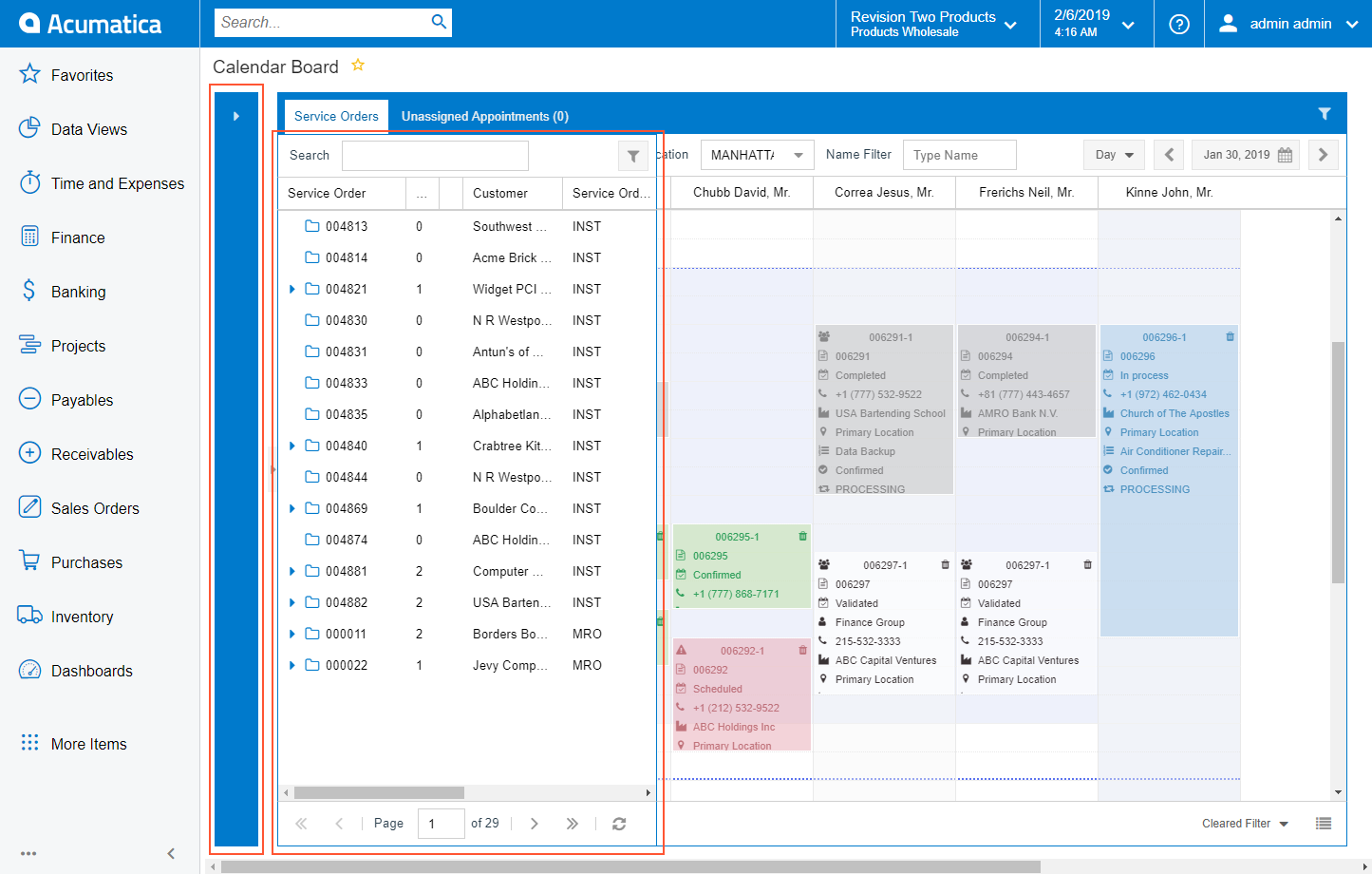1372x874 pixels.
Task: Open the Day view dropdown
Action: pos(1114,155)
